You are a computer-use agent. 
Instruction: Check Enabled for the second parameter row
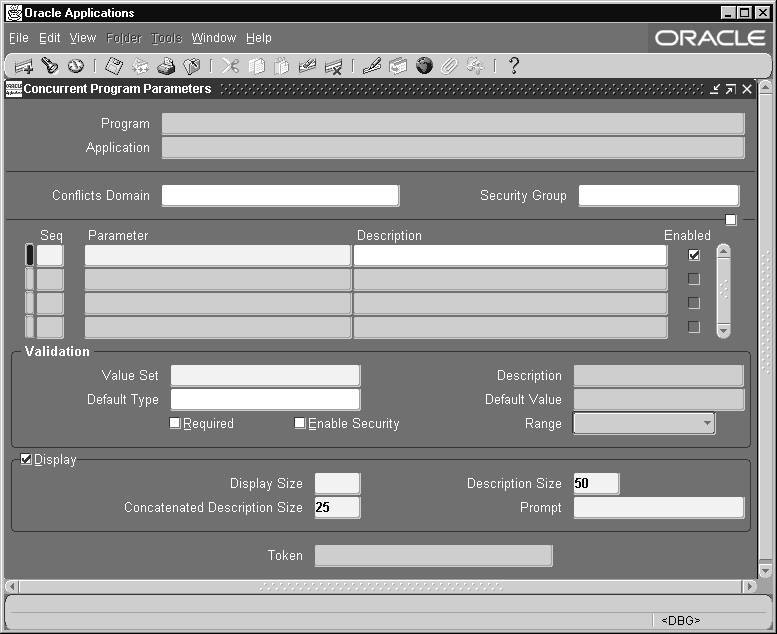click(694, 279)
